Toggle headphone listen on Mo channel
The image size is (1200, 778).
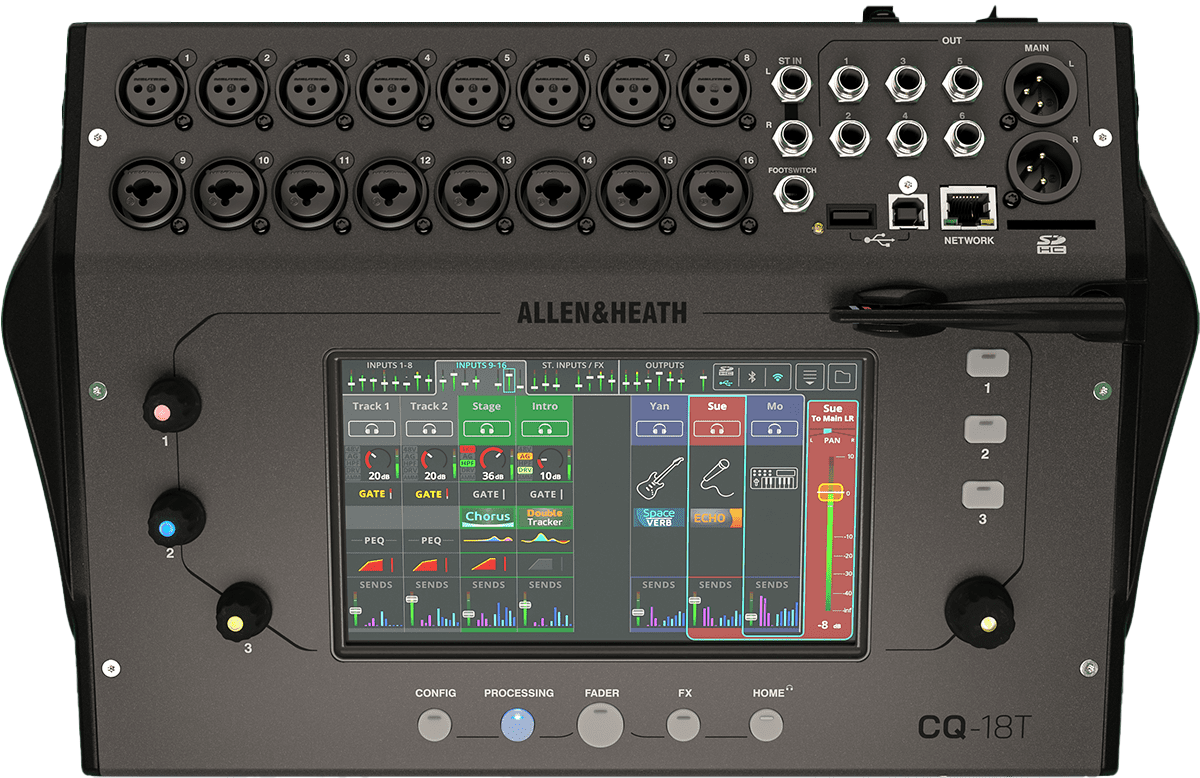coord(774,428)
